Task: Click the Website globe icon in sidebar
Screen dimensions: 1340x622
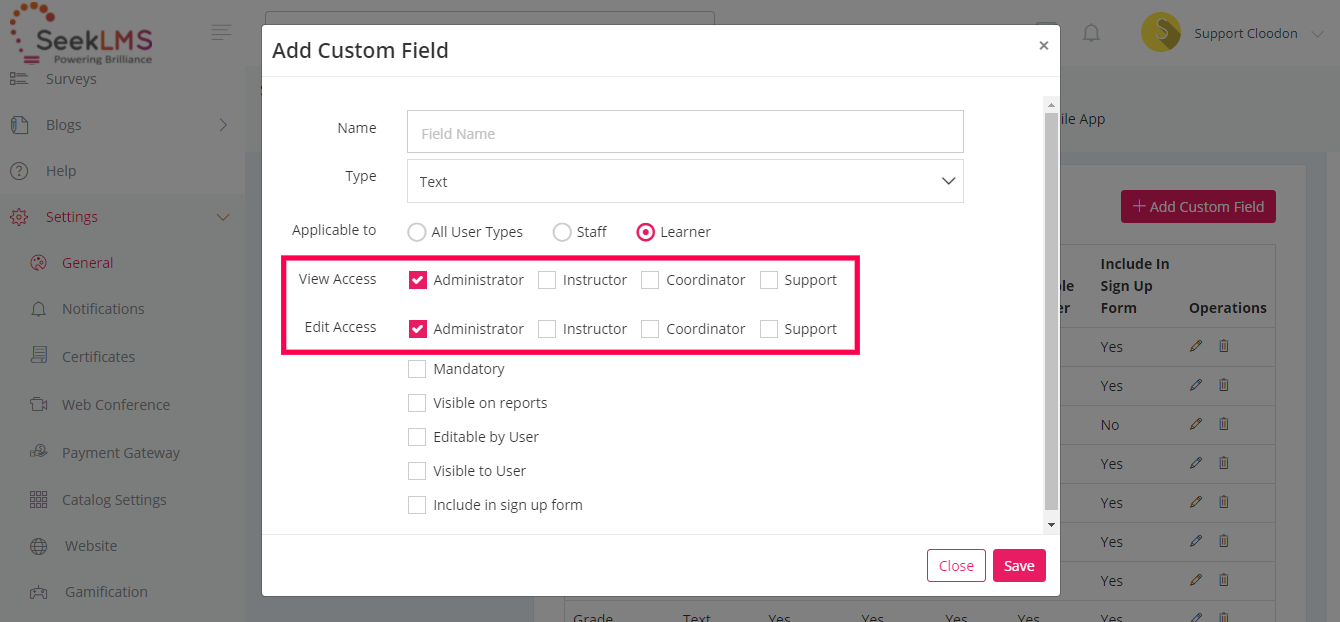Action: [39, 546]
